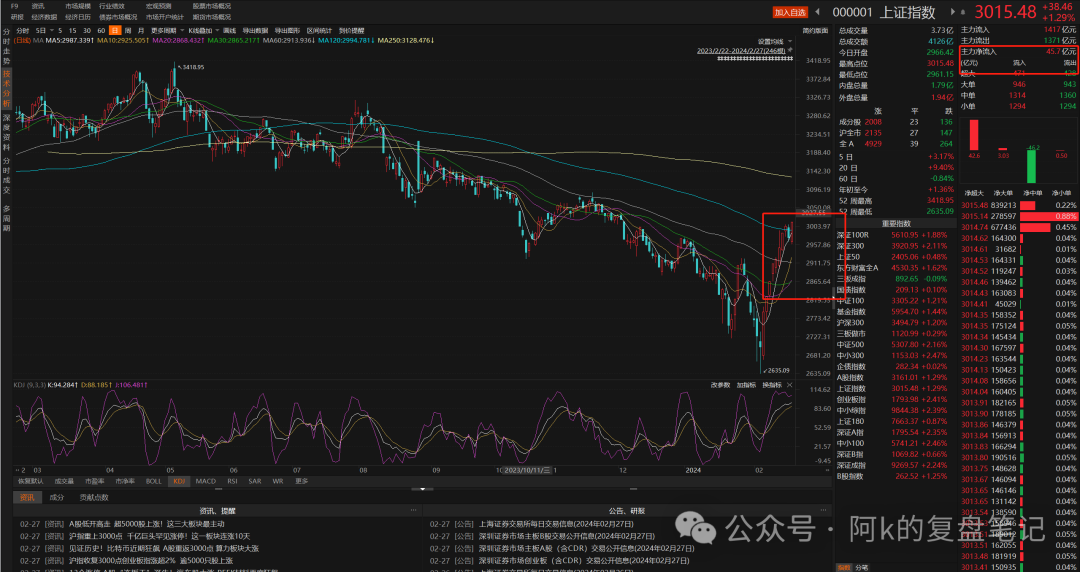
Task: Click collapse arrow between chart and news
Action: [422, 489]
